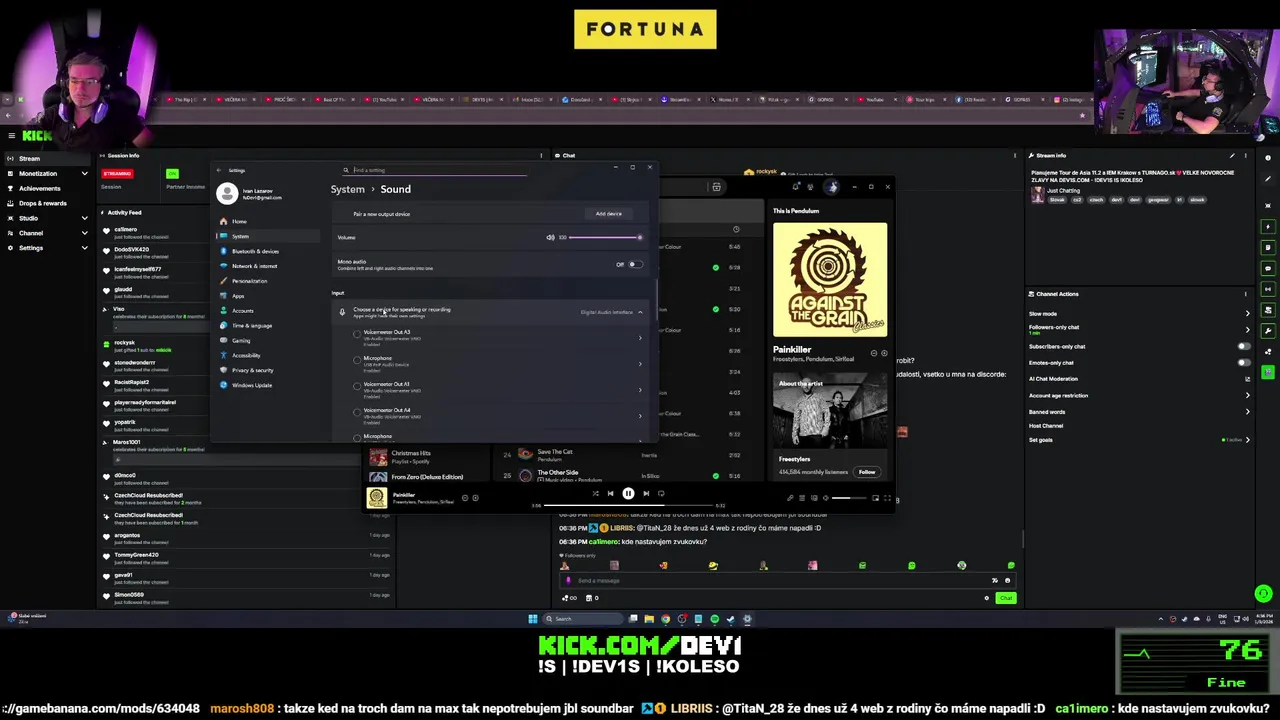Image resolution: width=1280 pixels, height=720 pixels.
Task: Select USB PnP Microphone radio button
Action: pyautogui.click(x=357, y=361)
